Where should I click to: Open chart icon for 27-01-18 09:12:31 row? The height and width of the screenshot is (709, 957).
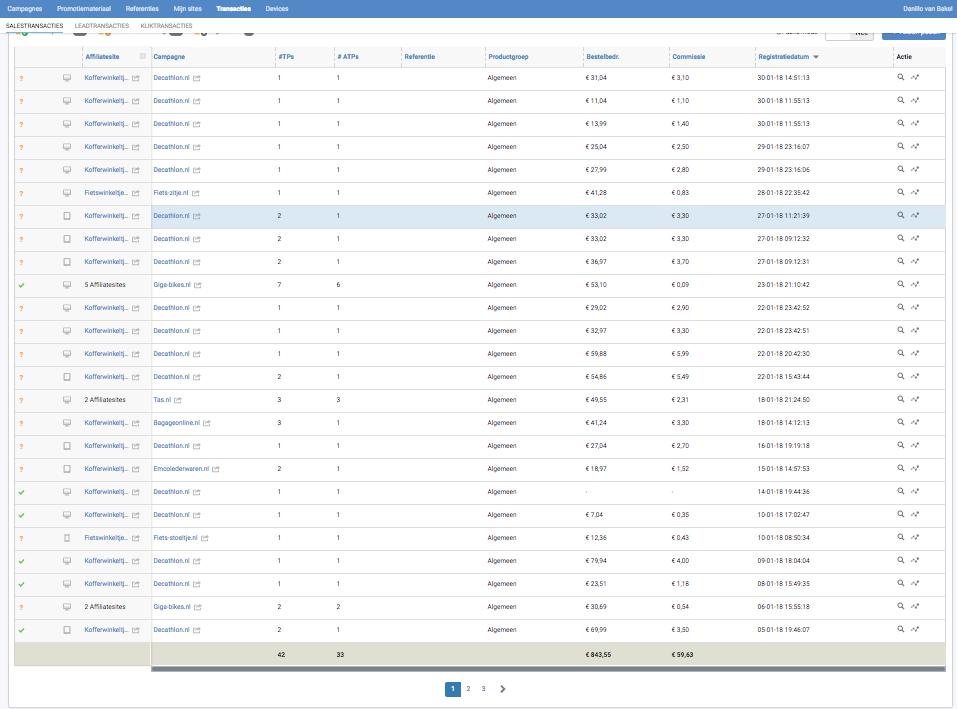[915, 261]
